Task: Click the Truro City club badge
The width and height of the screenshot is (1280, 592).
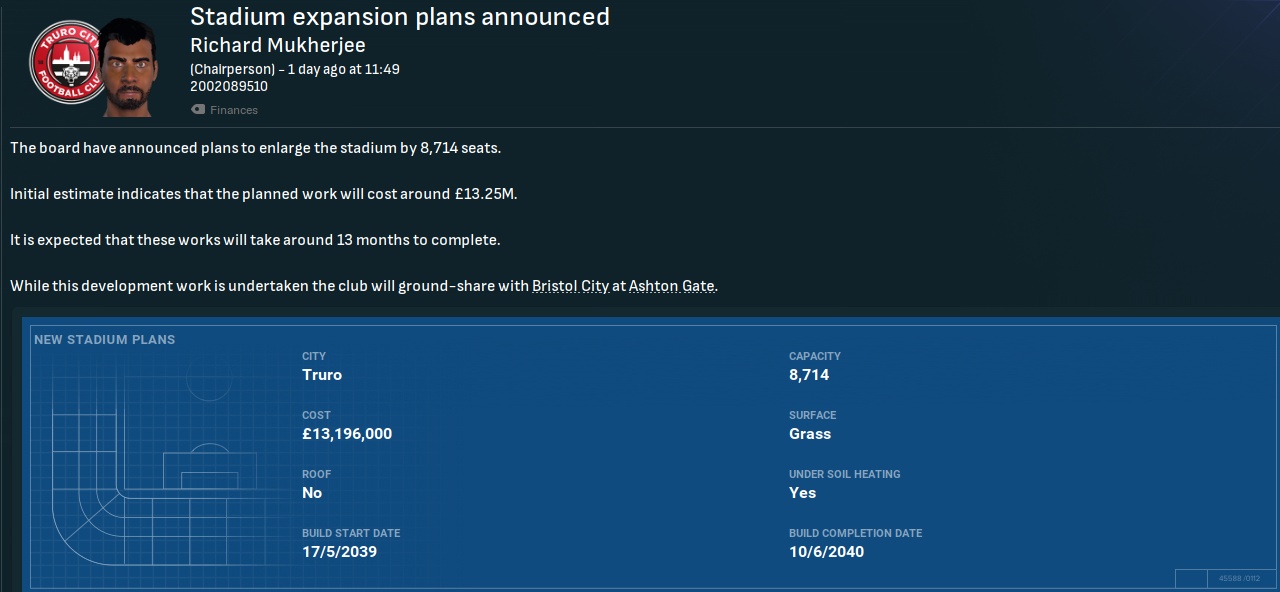Action: (65, 62)
